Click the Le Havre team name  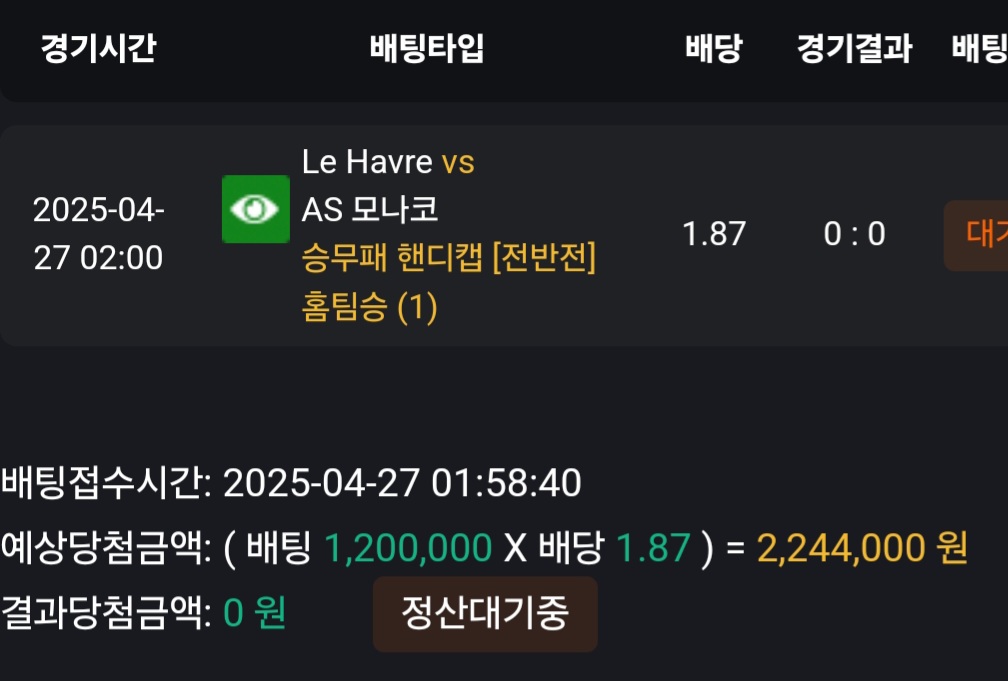click(x=367, y=161)
